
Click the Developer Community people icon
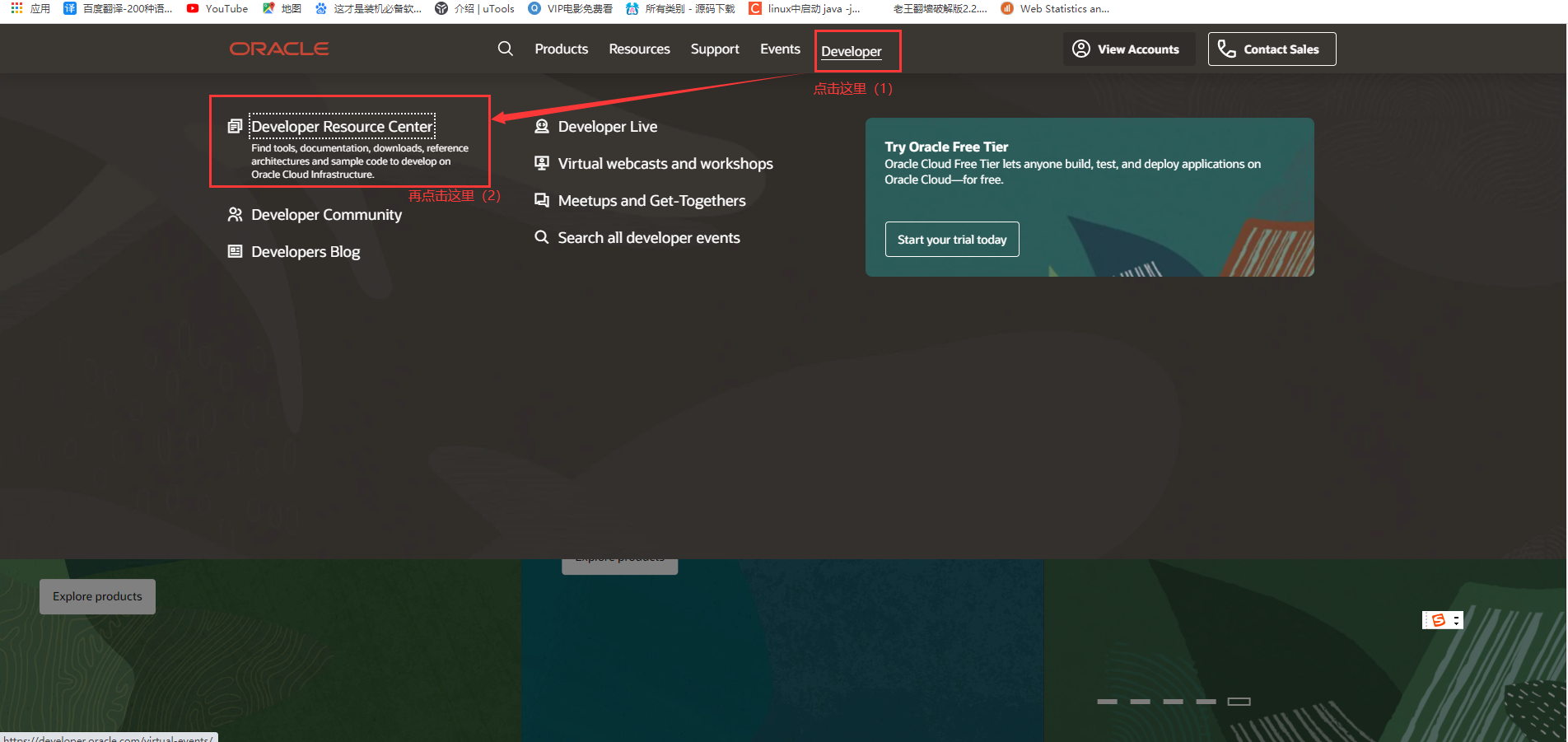pyautogui.click(x=235, y=214)
